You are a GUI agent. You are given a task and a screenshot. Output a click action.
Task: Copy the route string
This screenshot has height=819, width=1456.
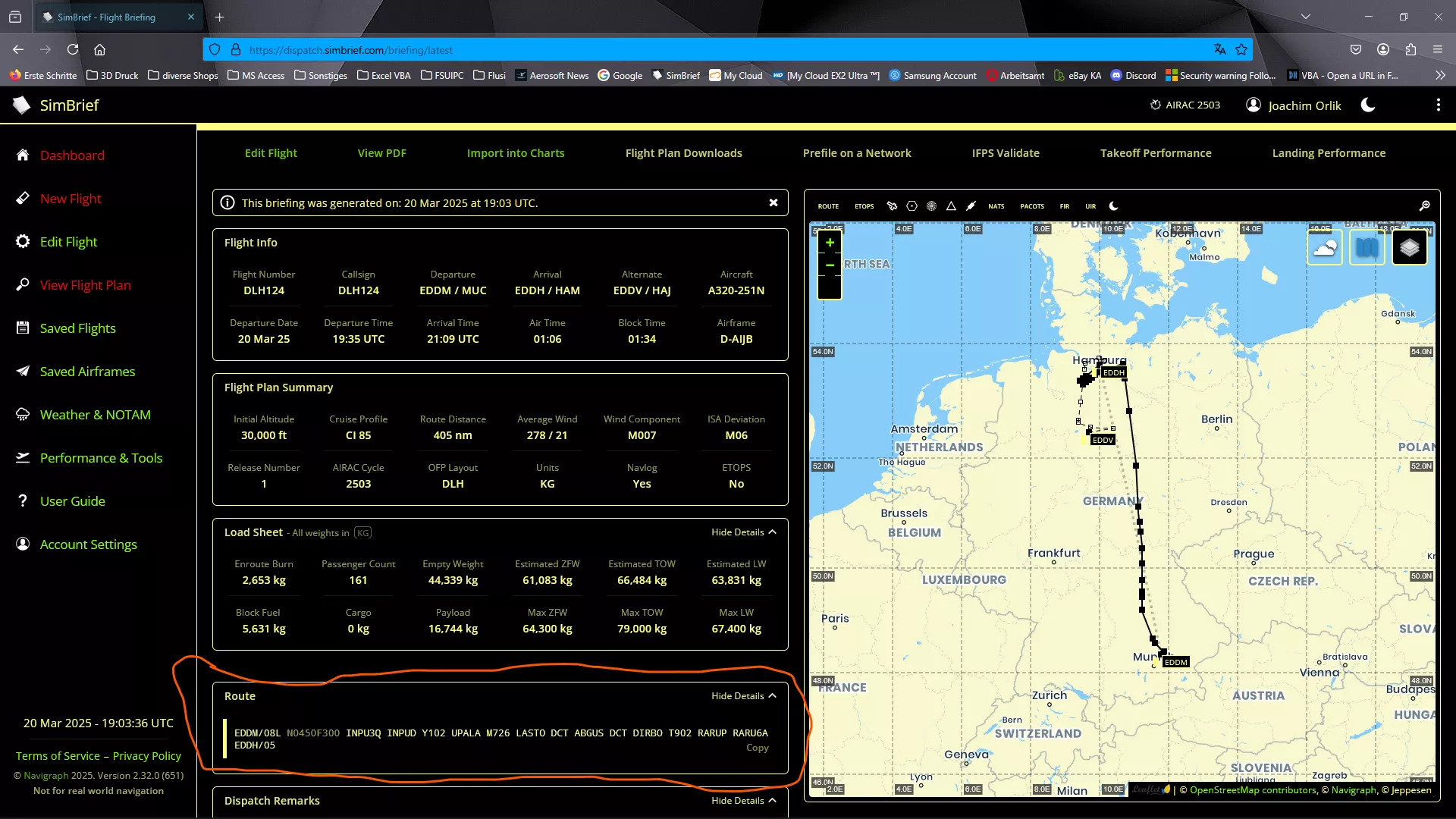[757, 748]
